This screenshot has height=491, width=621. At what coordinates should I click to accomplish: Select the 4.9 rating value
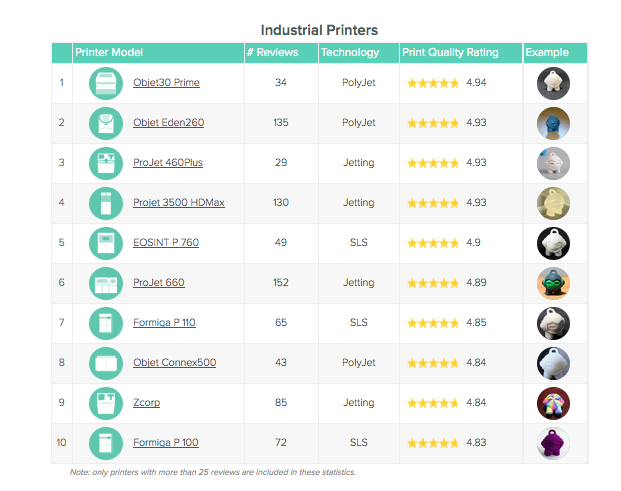(473, 242)
